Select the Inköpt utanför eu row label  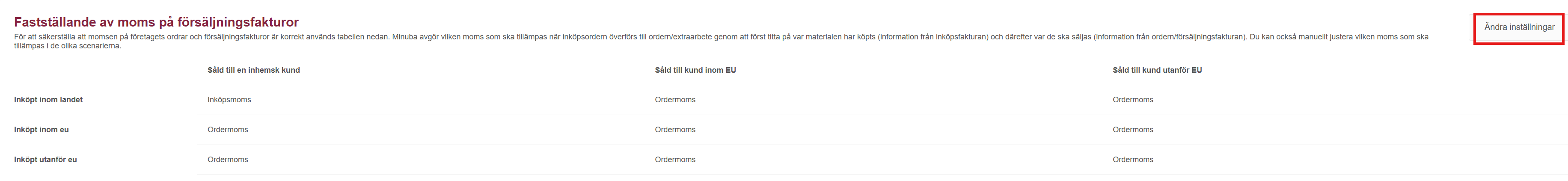point(45,160)
